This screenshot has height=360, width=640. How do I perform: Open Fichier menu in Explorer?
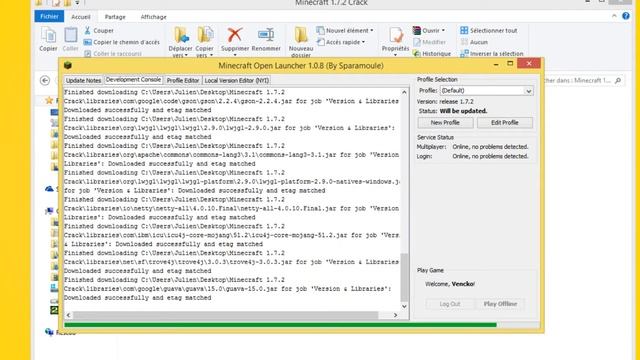[x=49, y=16]
